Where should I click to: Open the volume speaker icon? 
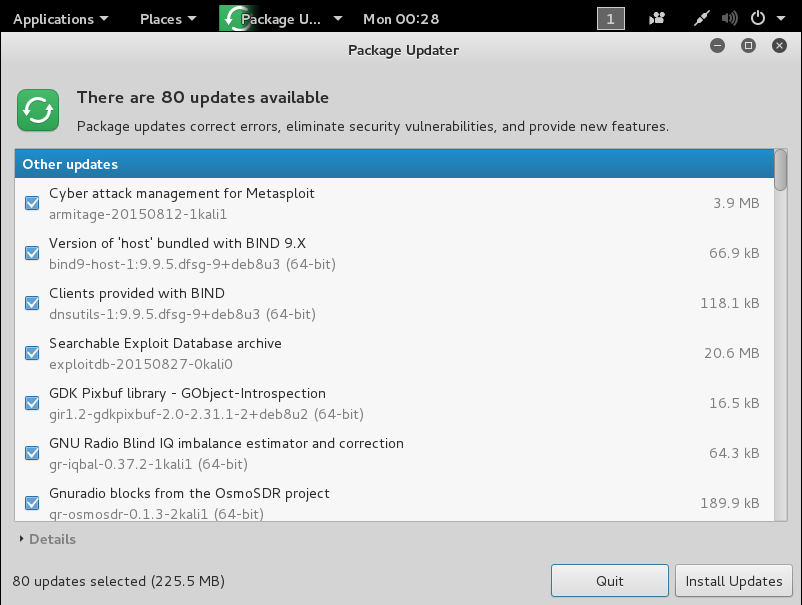point(729,19)
